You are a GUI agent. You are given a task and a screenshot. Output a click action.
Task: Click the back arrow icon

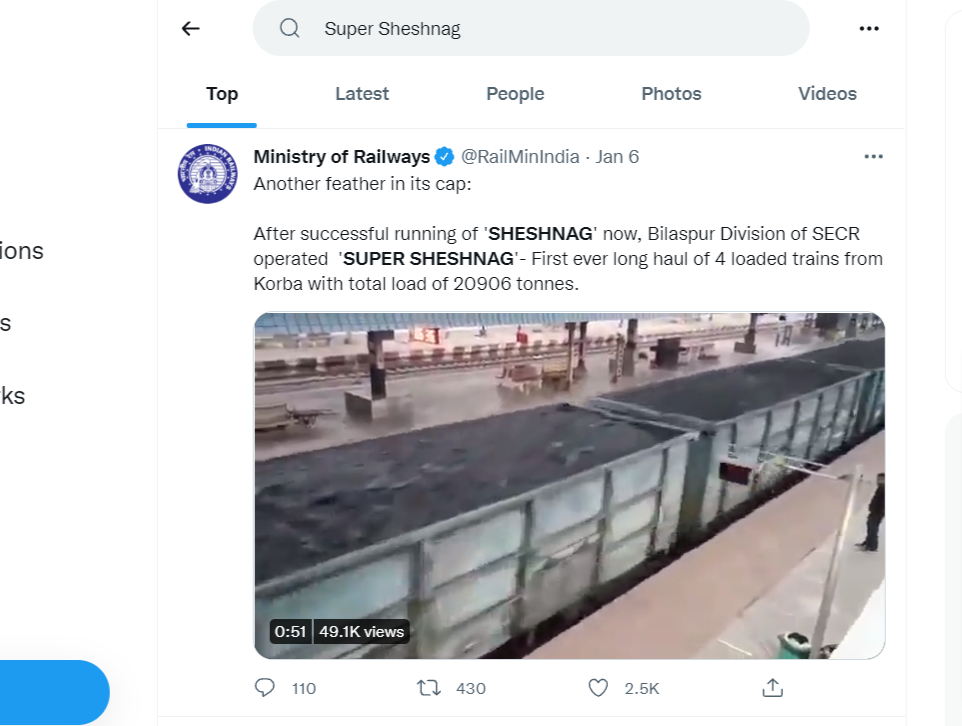(190, 29)
